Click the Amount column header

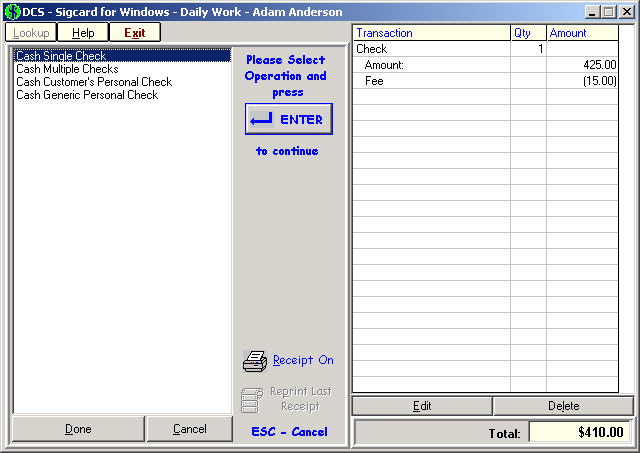pyautogui.click(x=582, y=33)
